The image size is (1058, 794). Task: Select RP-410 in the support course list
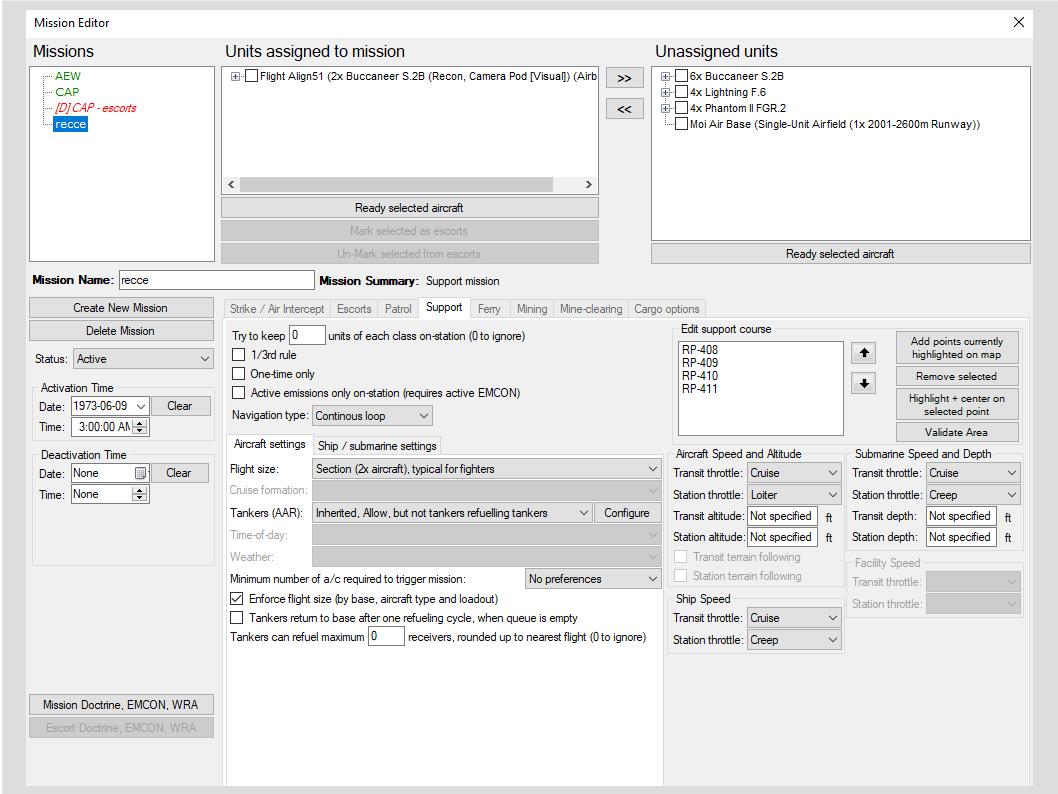click(700, 376)
